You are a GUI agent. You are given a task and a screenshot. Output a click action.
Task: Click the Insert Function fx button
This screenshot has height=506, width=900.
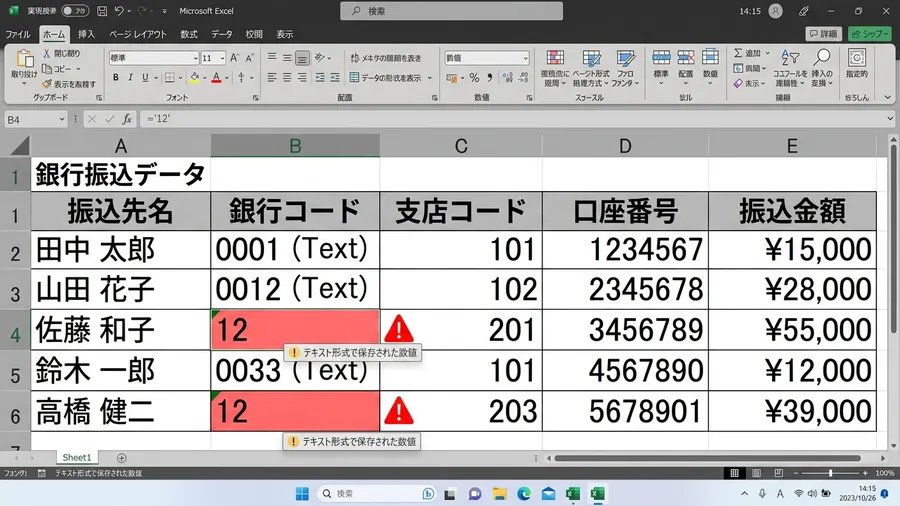click(127, 119)
